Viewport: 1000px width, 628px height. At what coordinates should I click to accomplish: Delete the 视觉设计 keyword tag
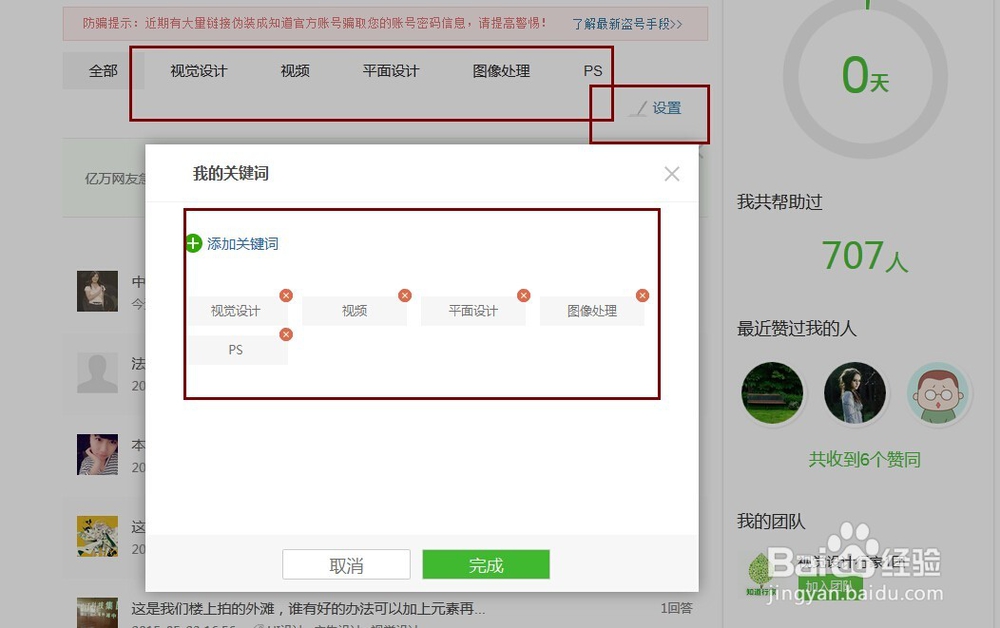286,295
